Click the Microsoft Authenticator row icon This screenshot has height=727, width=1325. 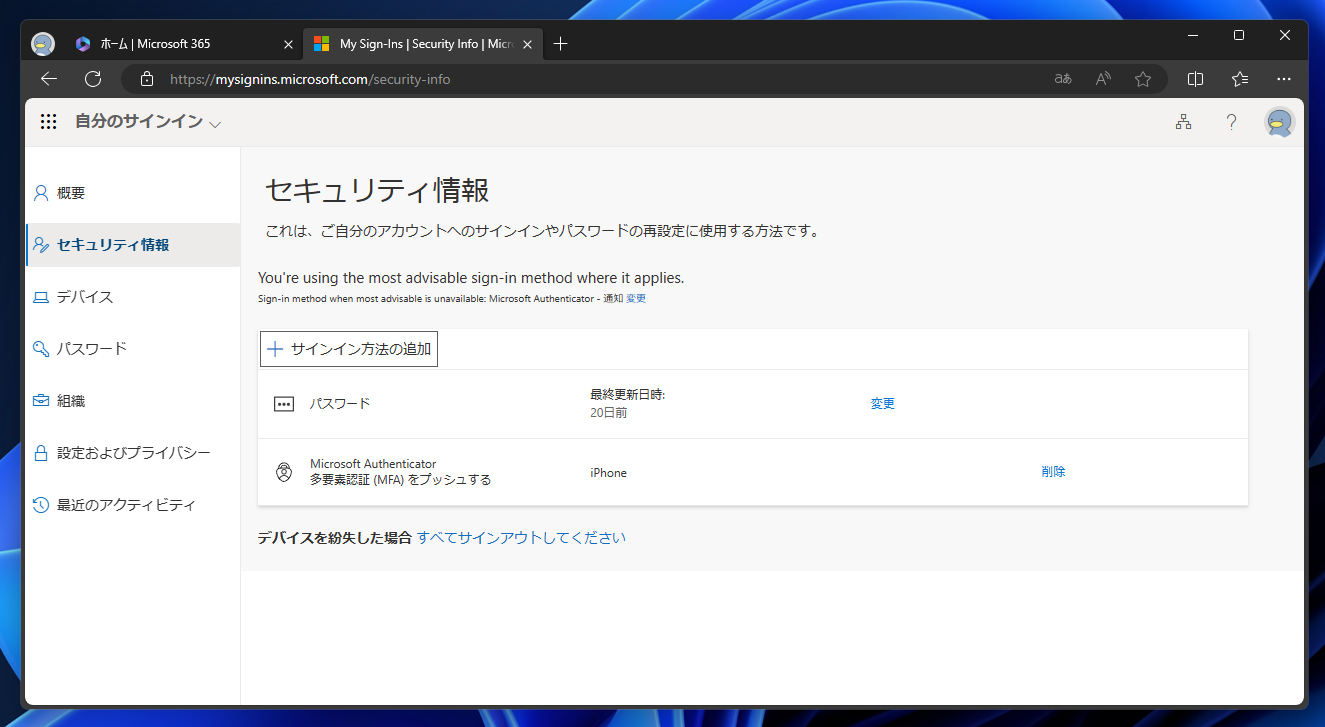284,472
